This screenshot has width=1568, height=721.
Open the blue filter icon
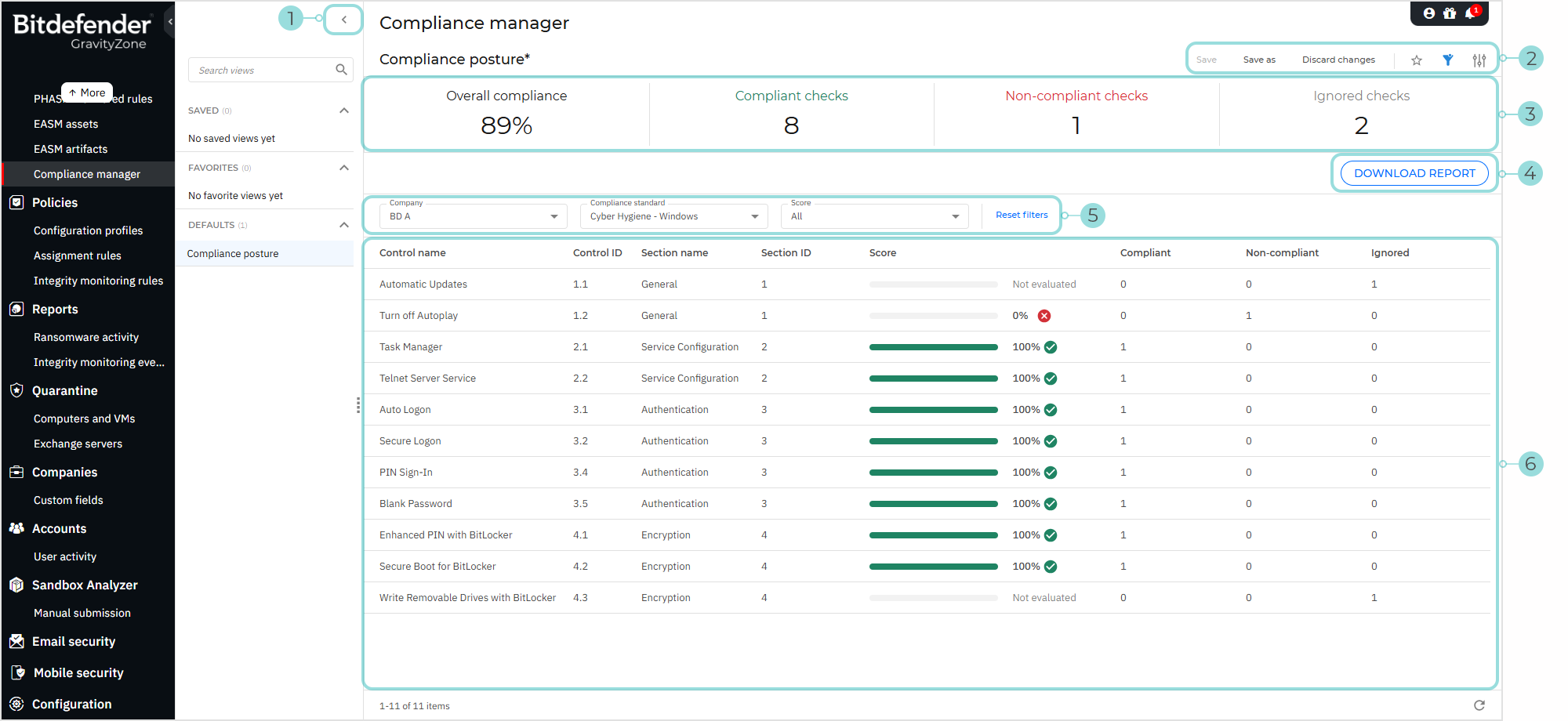click(x=1448, y=60)
